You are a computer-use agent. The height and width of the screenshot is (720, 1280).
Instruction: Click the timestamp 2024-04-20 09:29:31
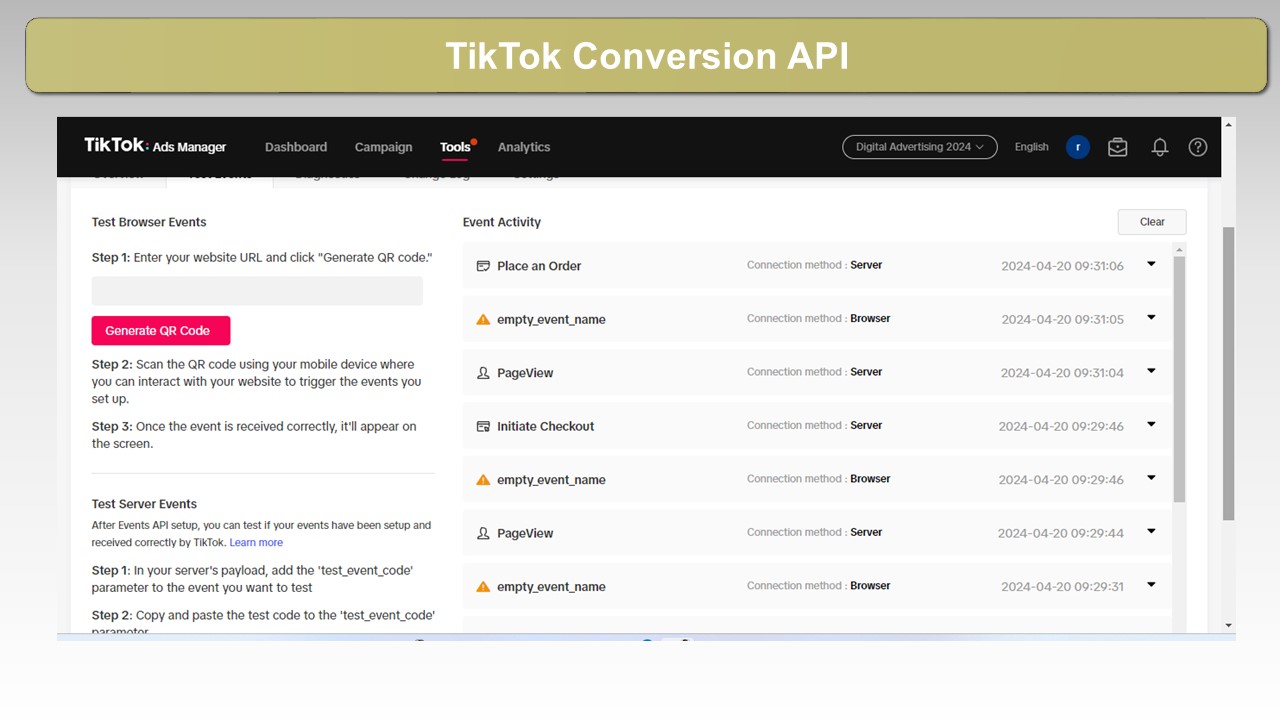tap(1062, 587)
